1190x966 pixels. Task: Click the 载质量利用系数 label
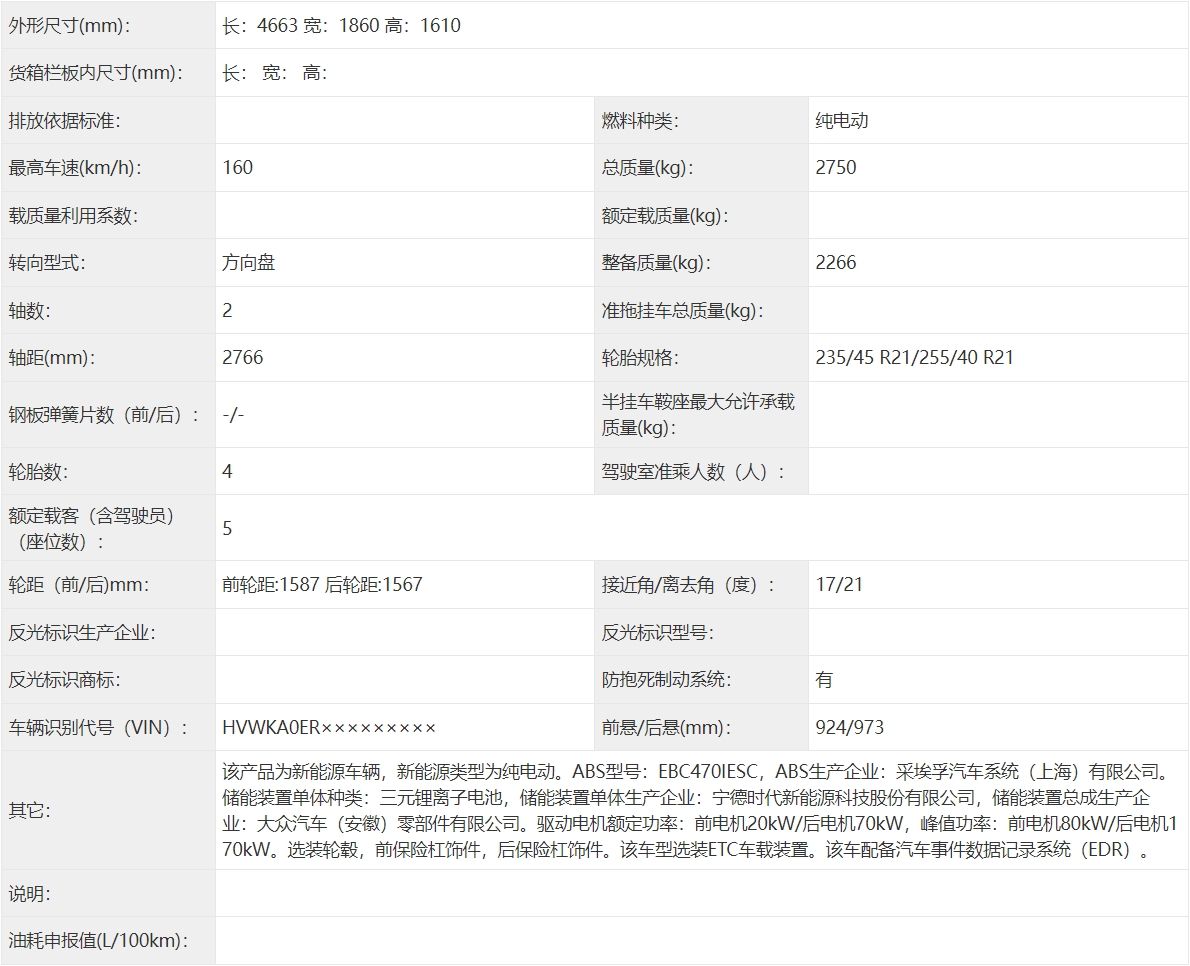[x=73, y=216]
